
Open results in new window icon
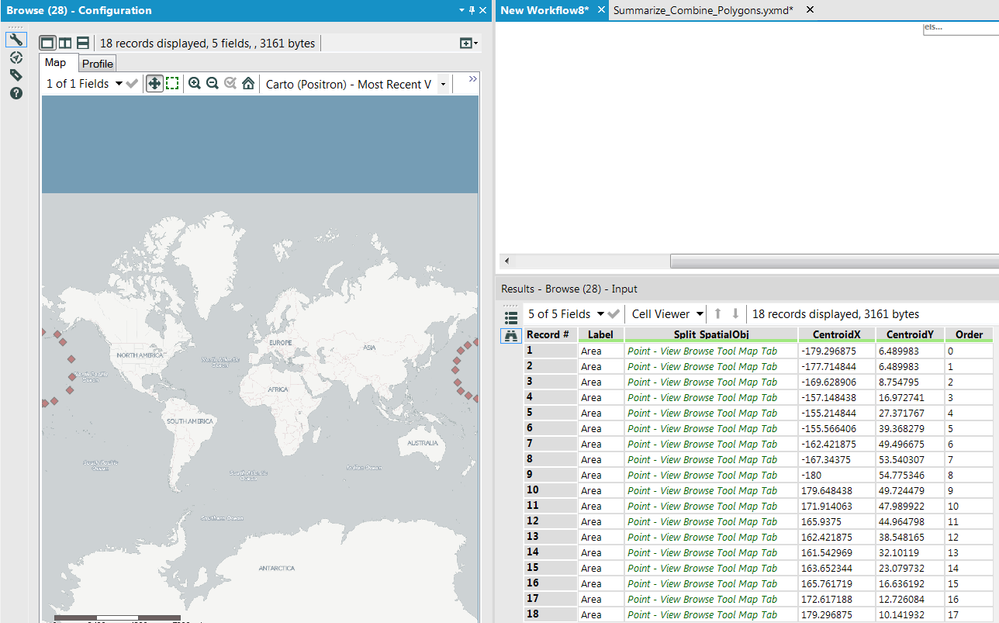[x=466, y=43]
